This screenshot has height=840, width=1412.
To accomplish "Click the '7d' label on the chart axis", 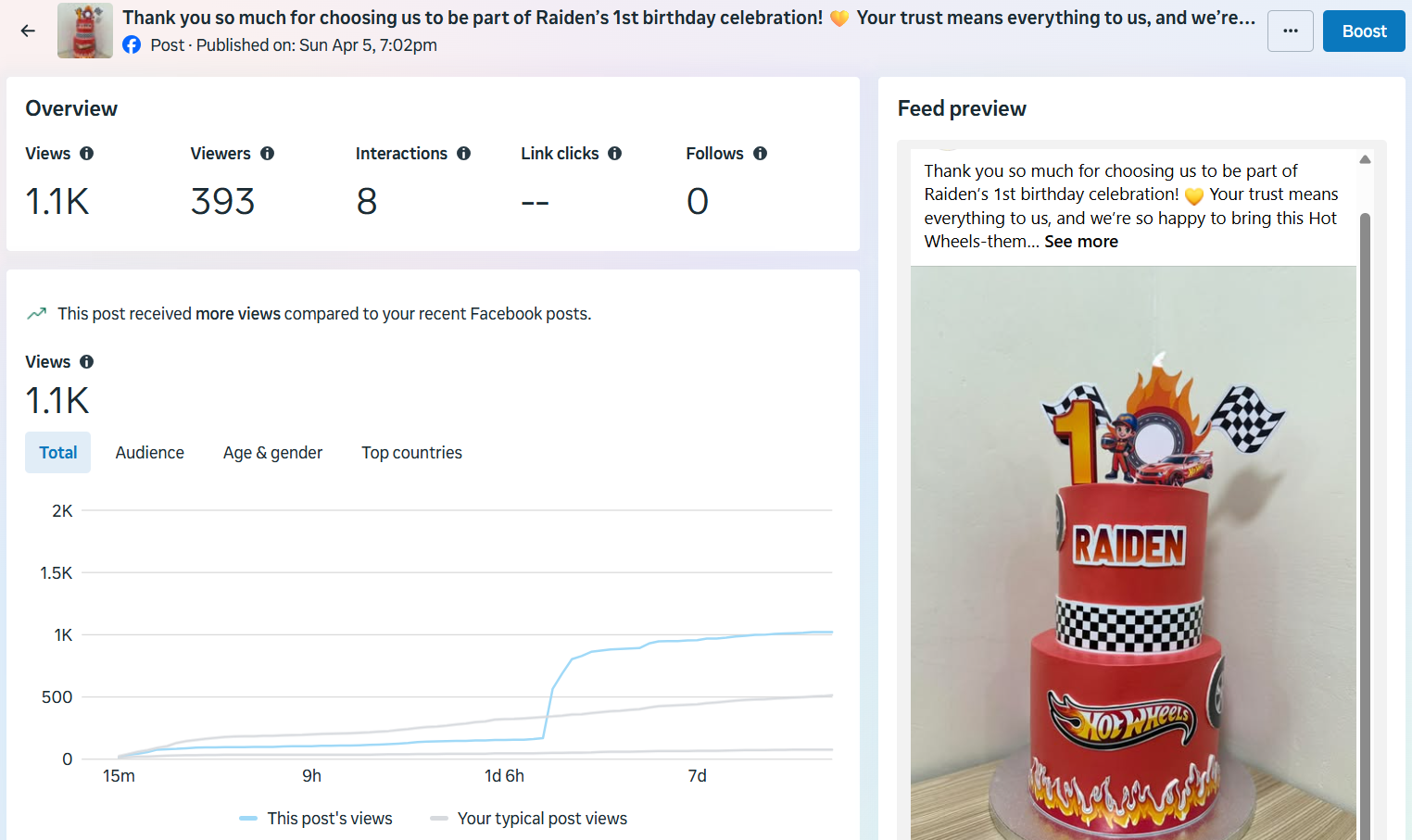I will click(x=698, y=776).
